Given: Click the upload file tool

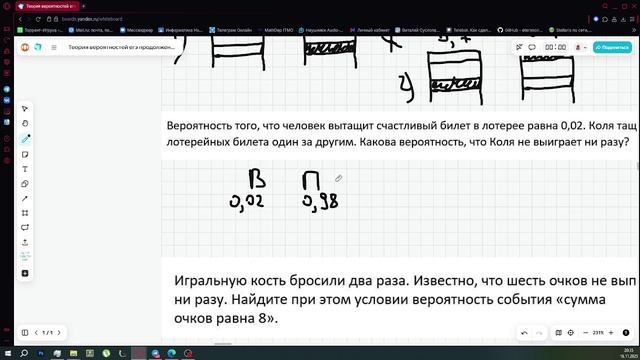Looking at the screenshot, I should point(25,242).
